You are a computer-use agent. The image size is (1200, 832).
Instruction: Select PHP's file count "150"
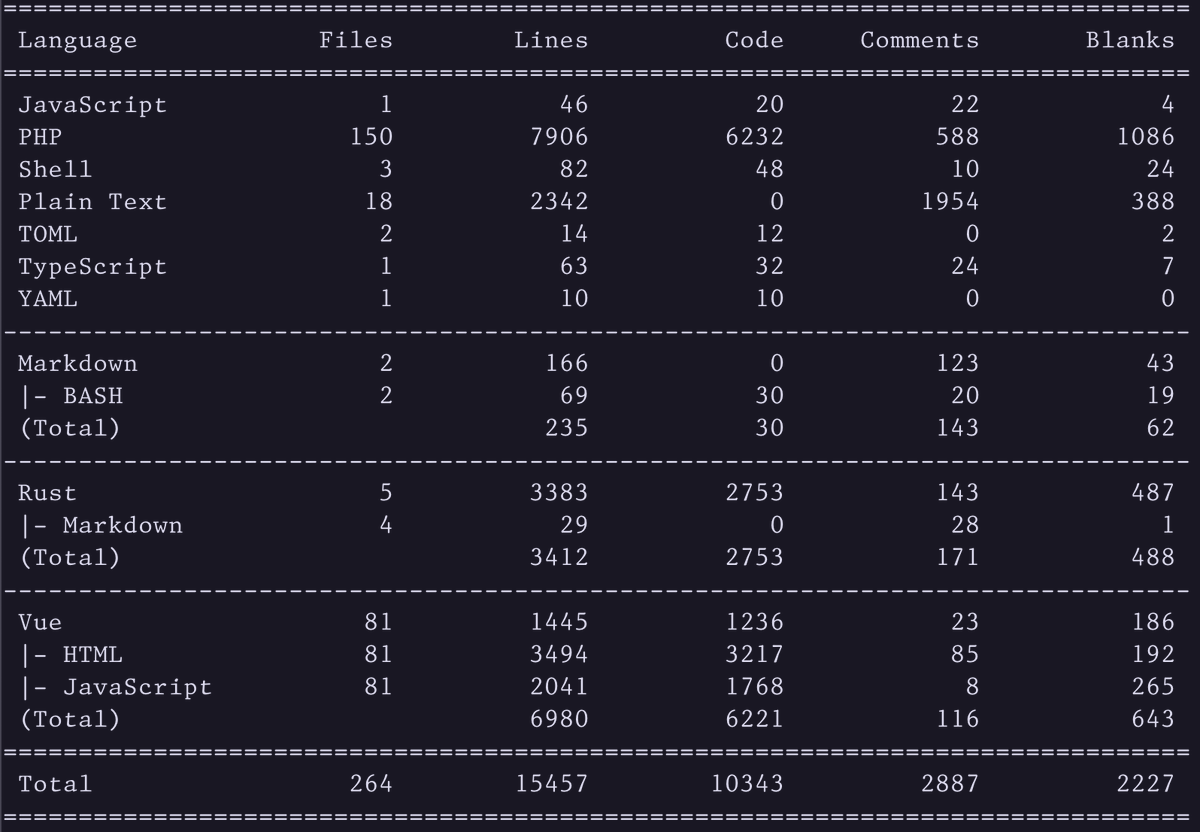point(371,137)
